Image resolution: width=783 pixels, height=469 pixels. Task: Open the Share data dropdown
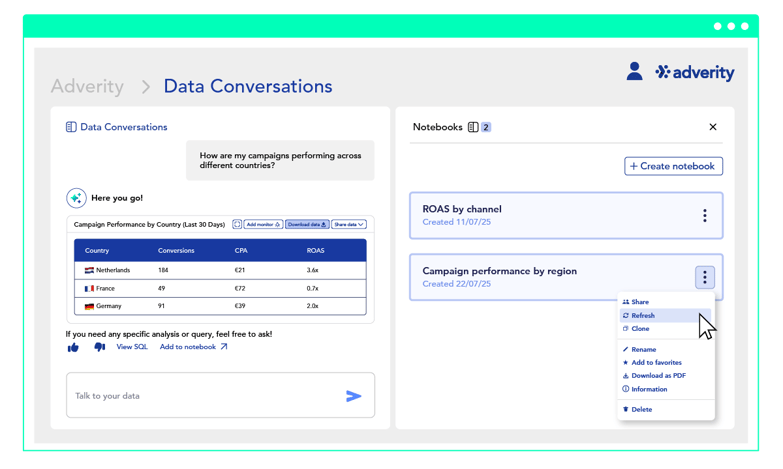coord(349,225)
